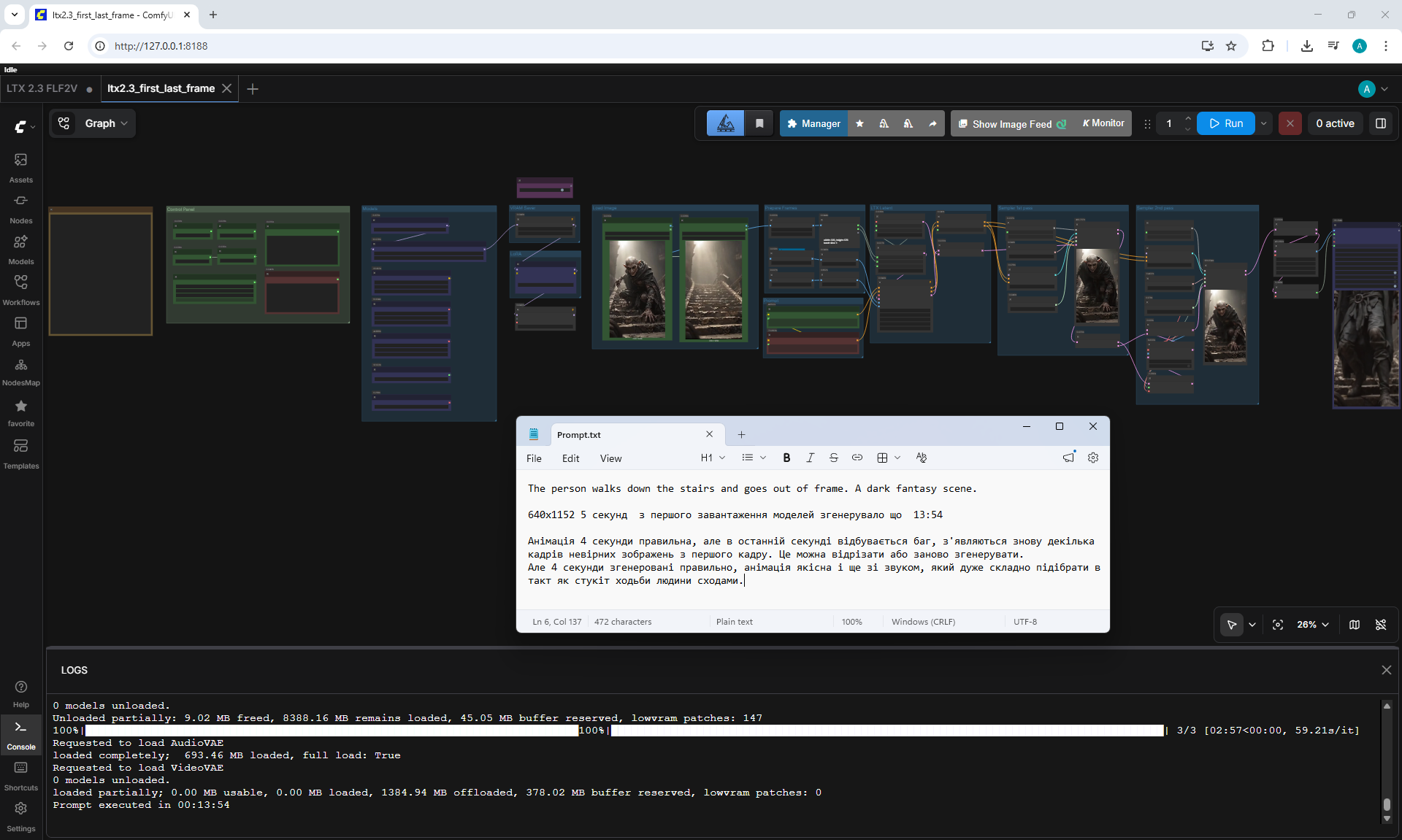The height and width of the screenshot is (840, 1402).
Task: Expand the Run options arrow
Action: [x=1264, y=123]
